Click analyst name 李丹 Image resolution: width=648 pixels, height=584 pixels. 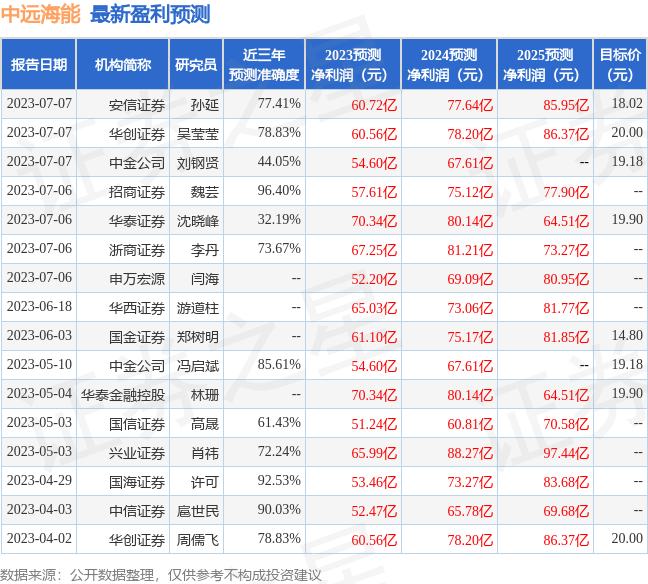pos(205,250)
